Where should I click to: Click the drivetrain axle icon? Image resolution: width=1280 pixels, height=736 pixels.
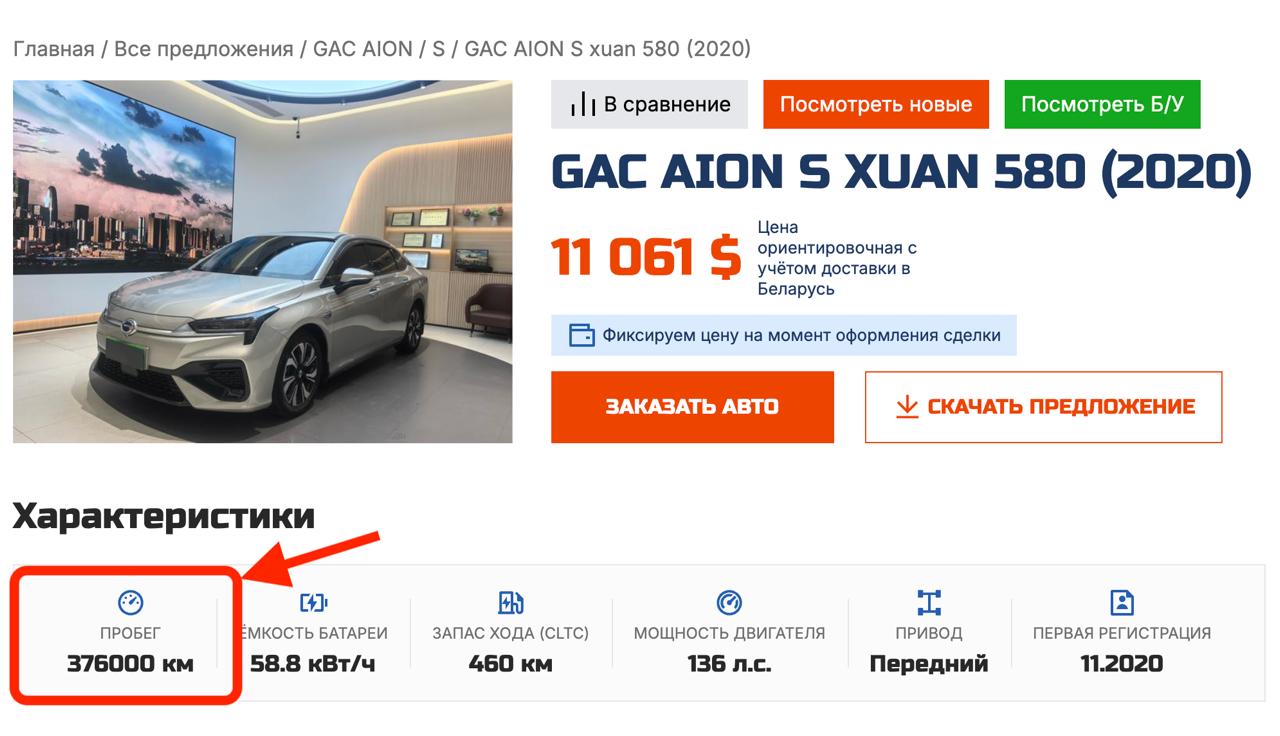[929, 602]
